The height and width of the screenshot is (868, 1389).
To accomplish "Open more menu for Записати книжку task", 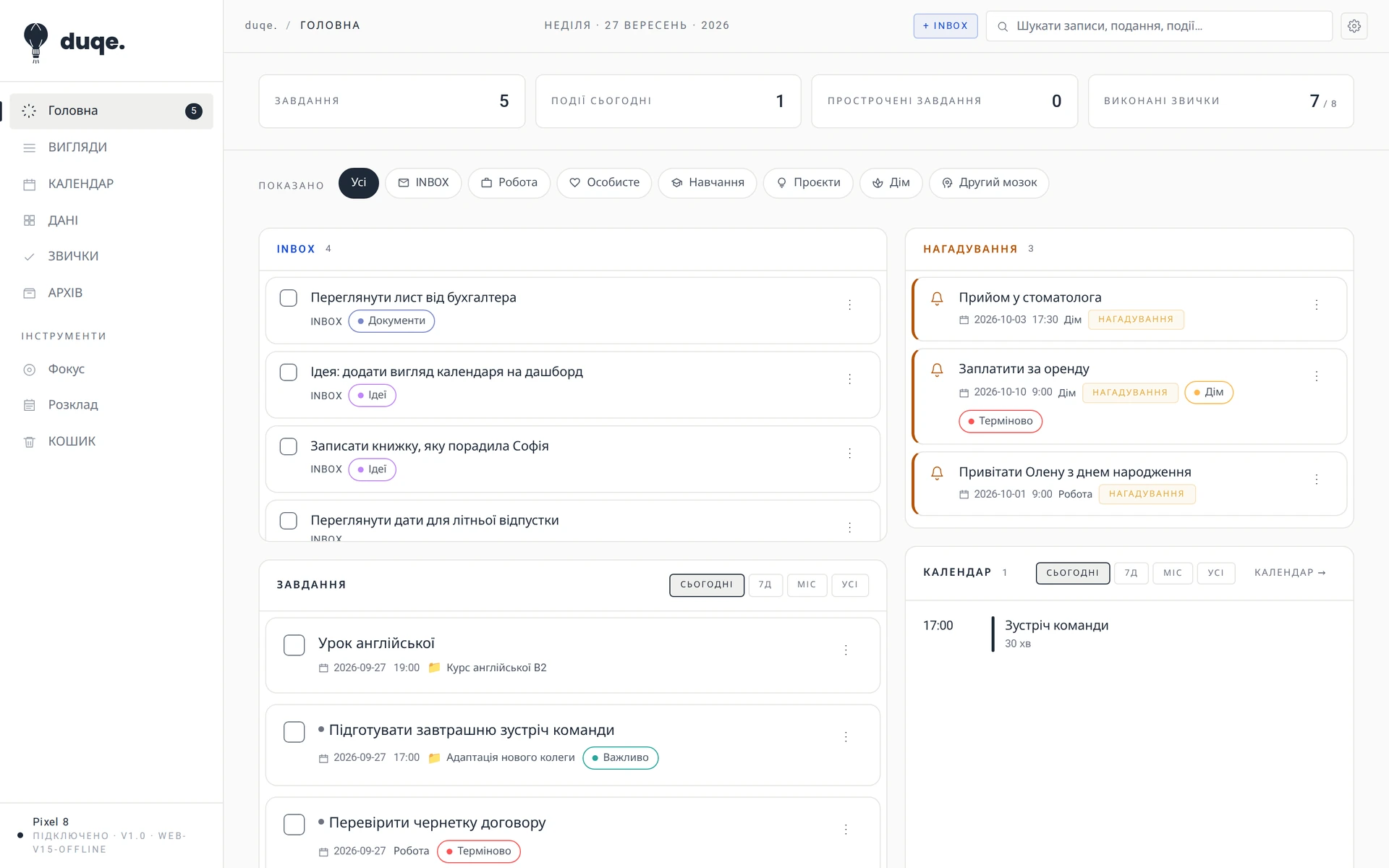I will [x=849, y=454].
